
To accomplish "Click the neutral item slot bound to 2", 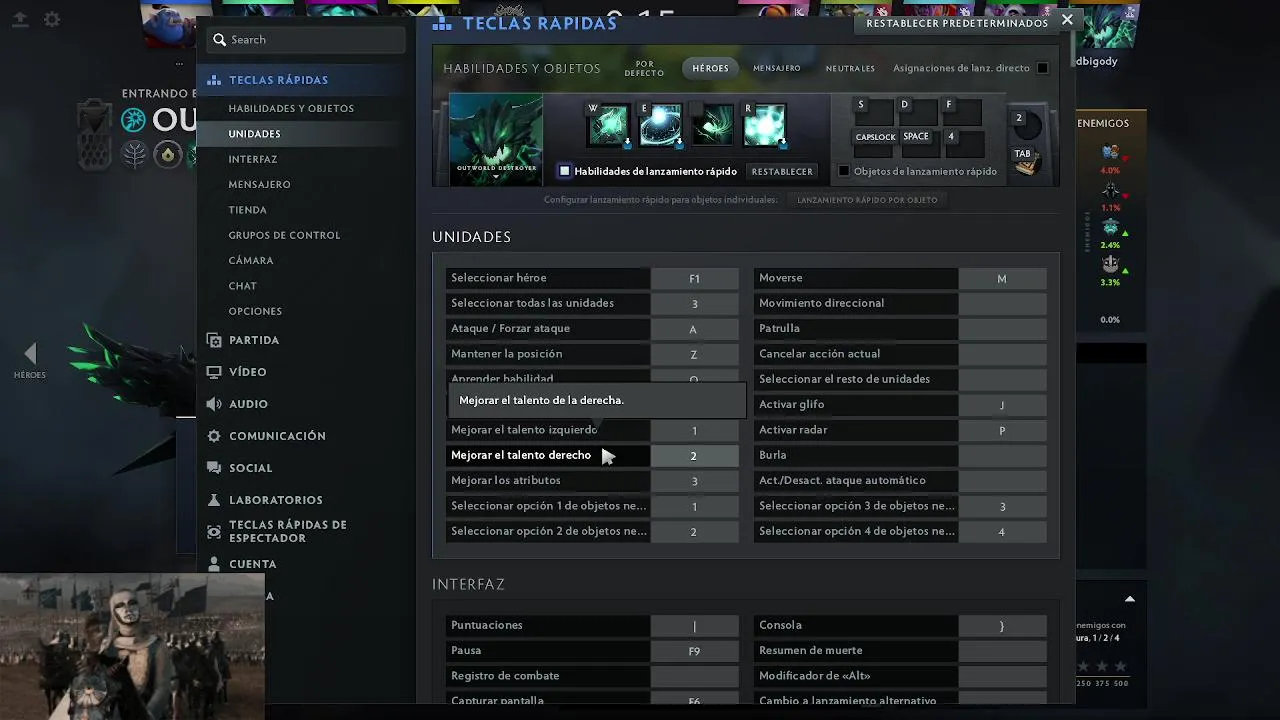I will tap(1026, 124).
